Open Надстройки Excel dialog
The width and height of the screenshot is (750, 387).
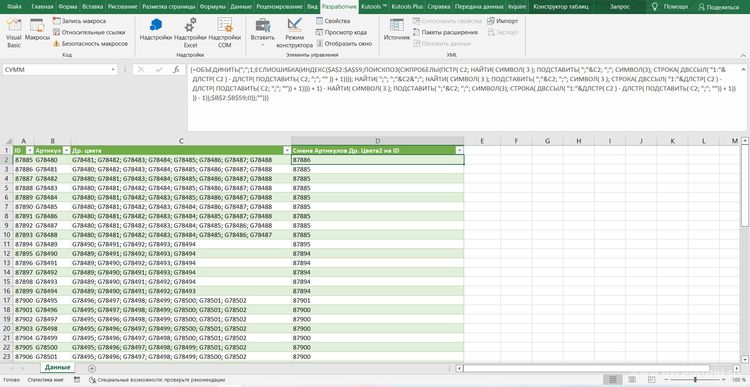[x=190, y=33]
